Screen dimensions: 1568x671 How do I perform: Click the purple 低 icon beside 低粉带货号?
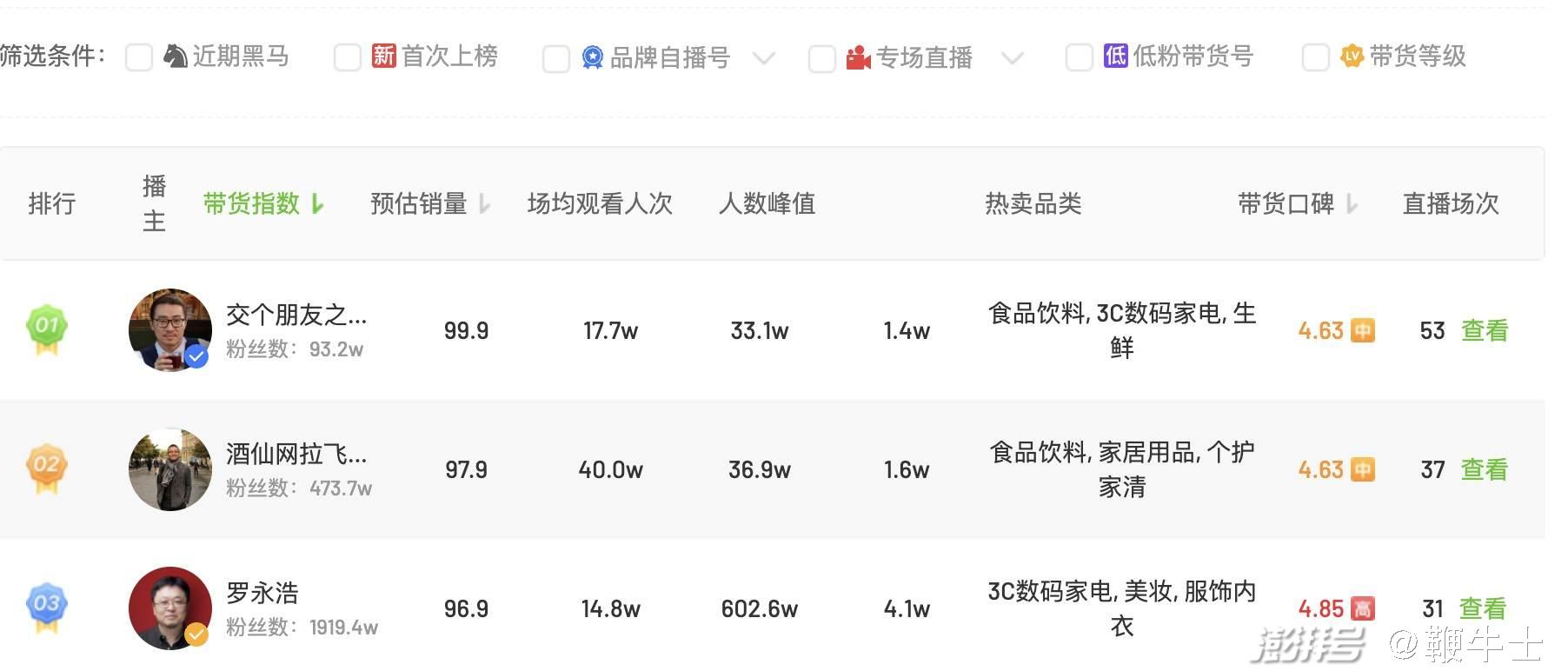[1115, 56]
